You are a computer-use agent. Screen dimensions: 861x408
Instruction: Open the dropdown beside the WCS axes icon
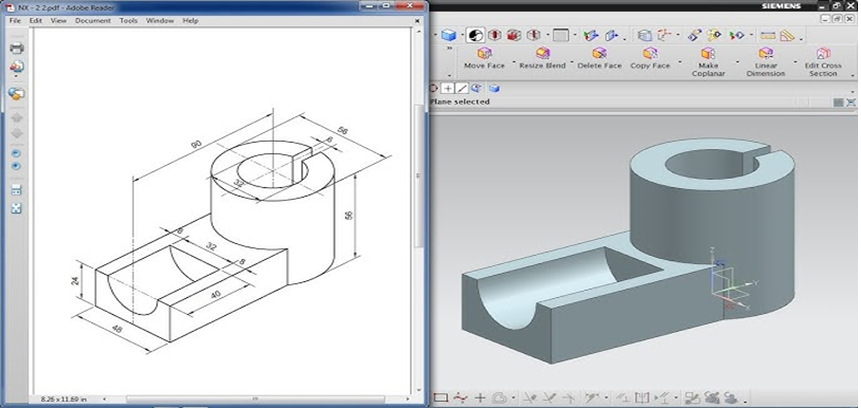coord(677,36)
